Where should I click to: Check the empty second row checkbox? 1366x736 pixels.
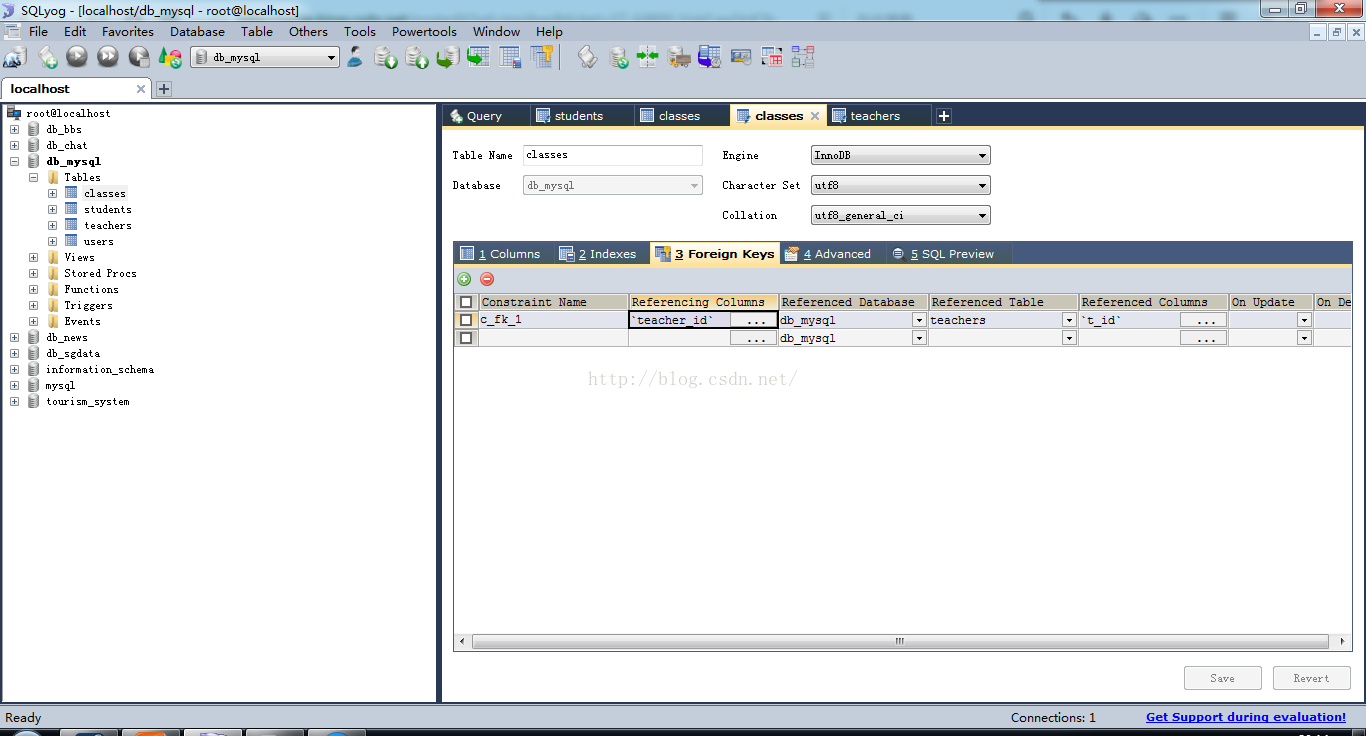pos(466,338)
